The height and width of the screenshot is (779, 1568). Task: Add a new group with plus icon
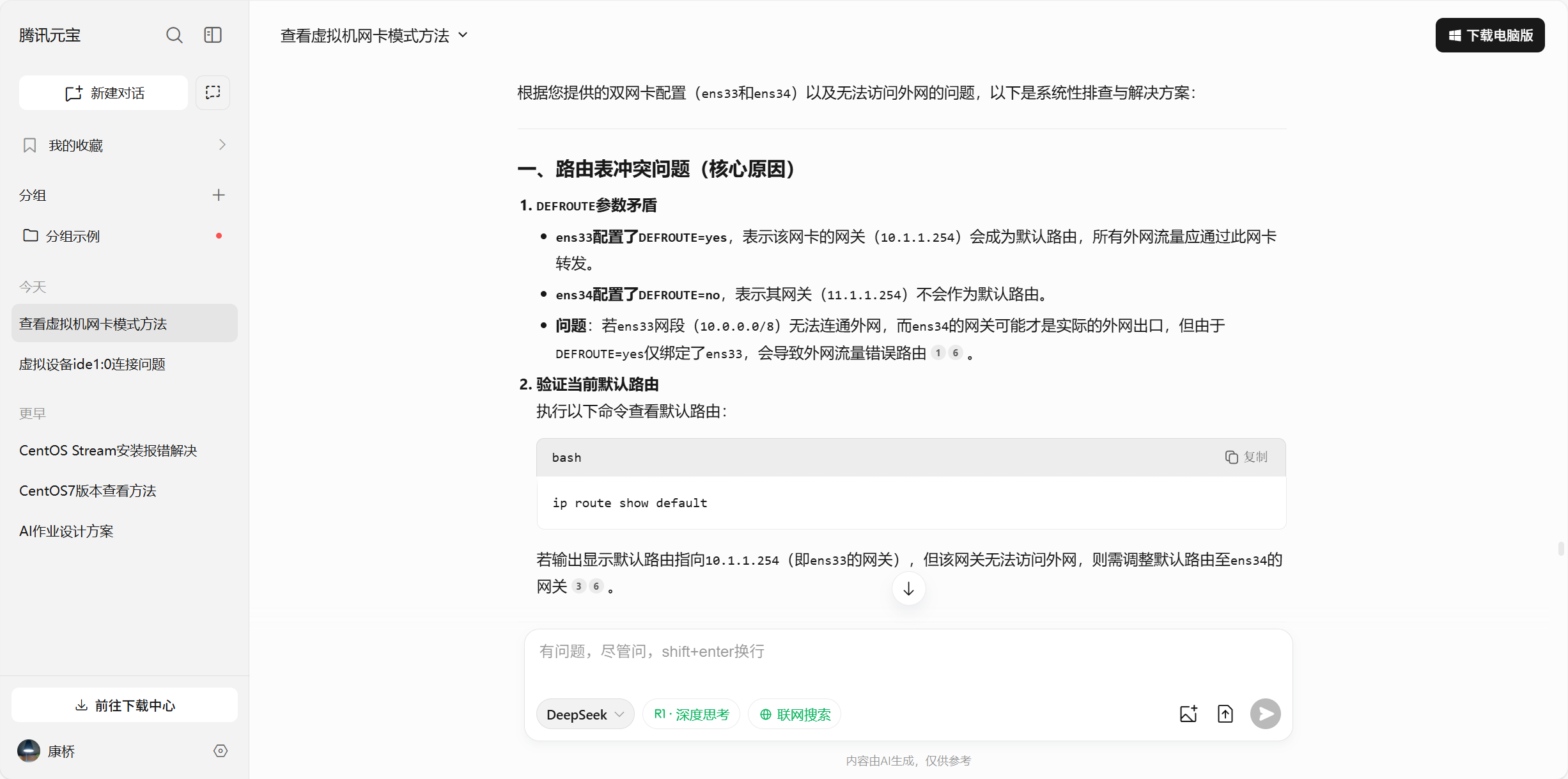tap(219, 195)
